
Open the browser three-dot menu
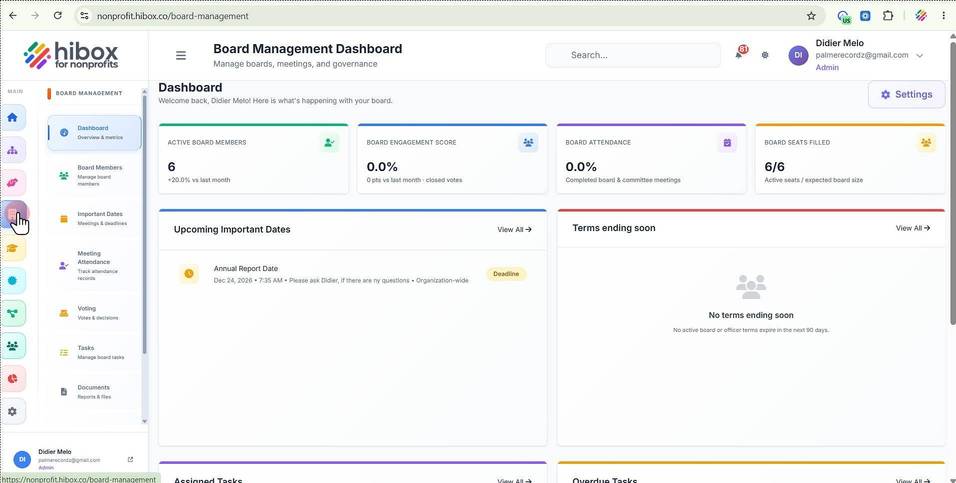tap(944, 16)
